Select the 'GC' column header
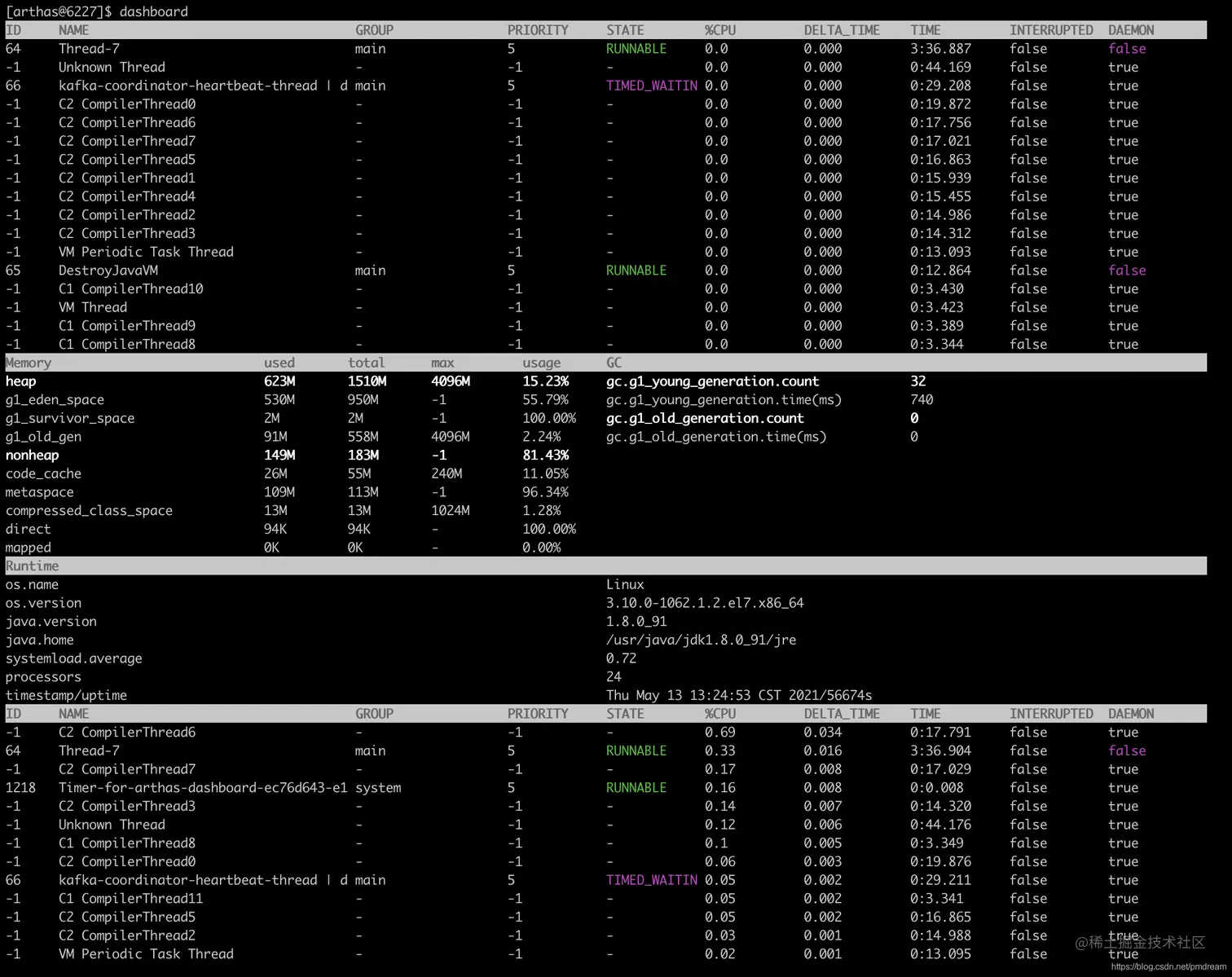The width and height of the screenshot is (1232, 977). (x=614, y=363)
